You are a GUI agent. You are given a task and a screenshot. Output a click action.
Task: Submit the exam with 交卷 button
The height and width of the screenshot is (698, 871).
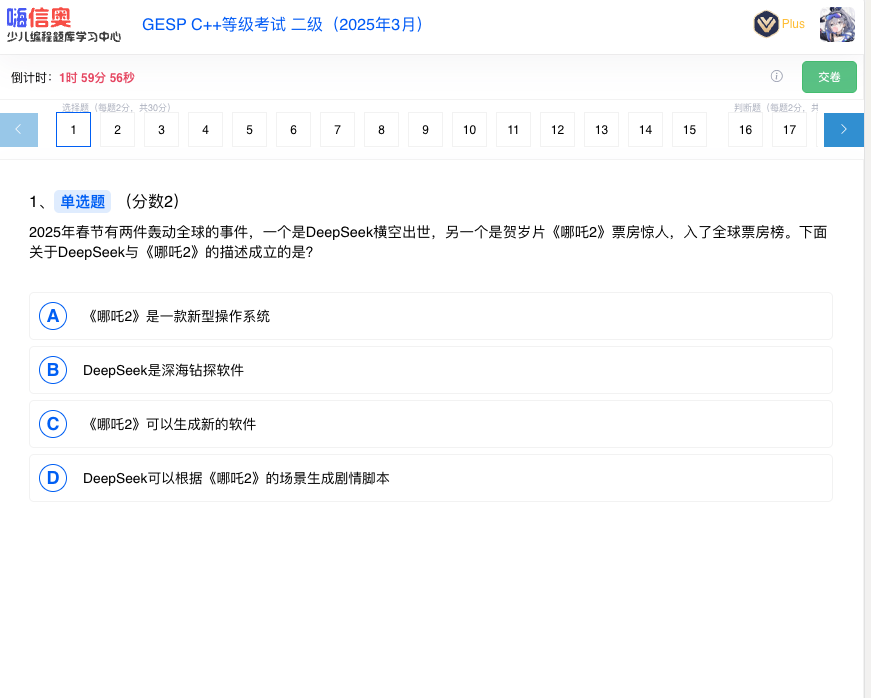pyautogui.click(x=829, y=77)
